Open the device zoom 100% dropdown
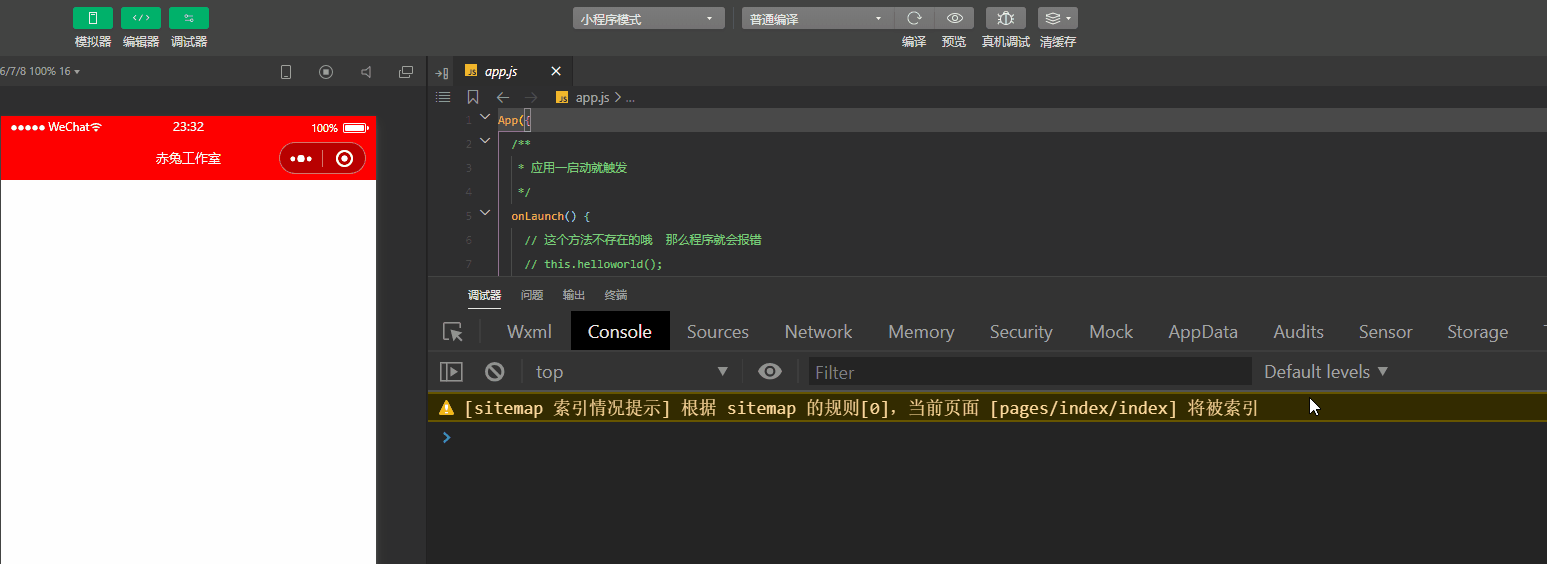Screen dimensions: 1547x564 click(x=40, y=72)
